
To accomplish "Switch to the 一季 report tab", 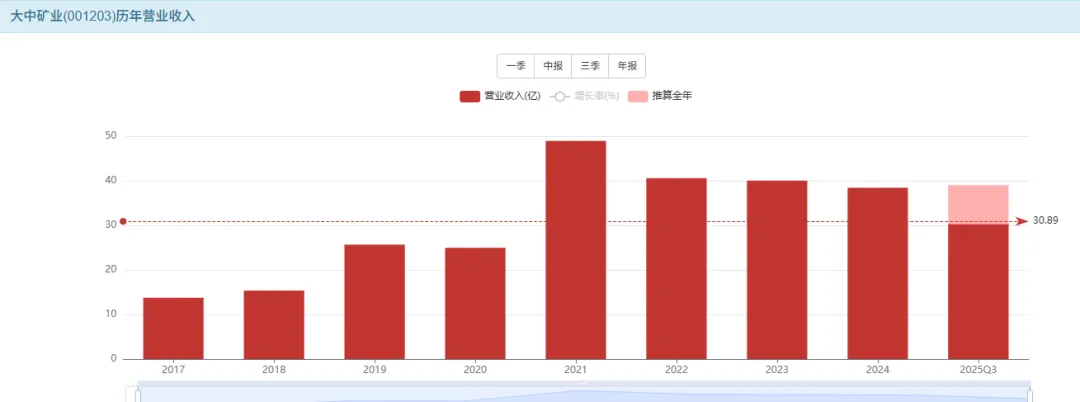I will coord(516,66).
